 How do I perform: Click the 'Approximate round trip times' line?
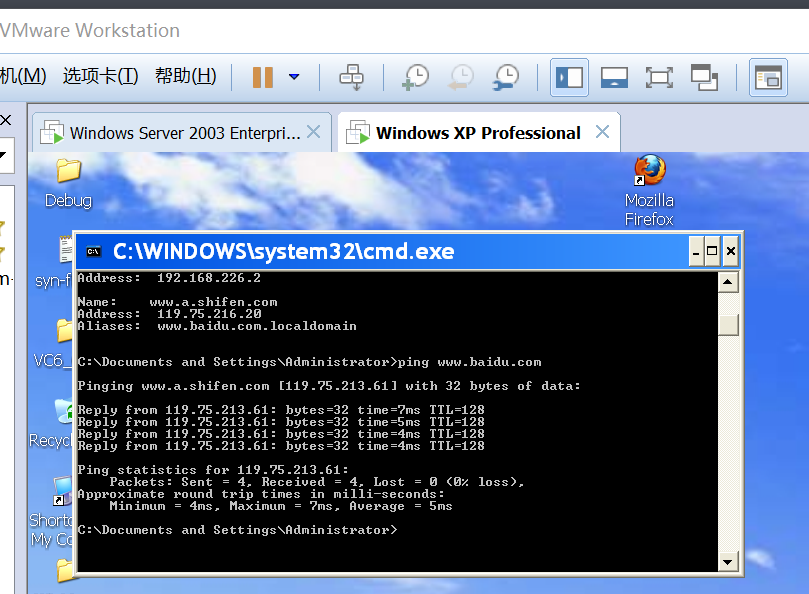click(261, 494)
